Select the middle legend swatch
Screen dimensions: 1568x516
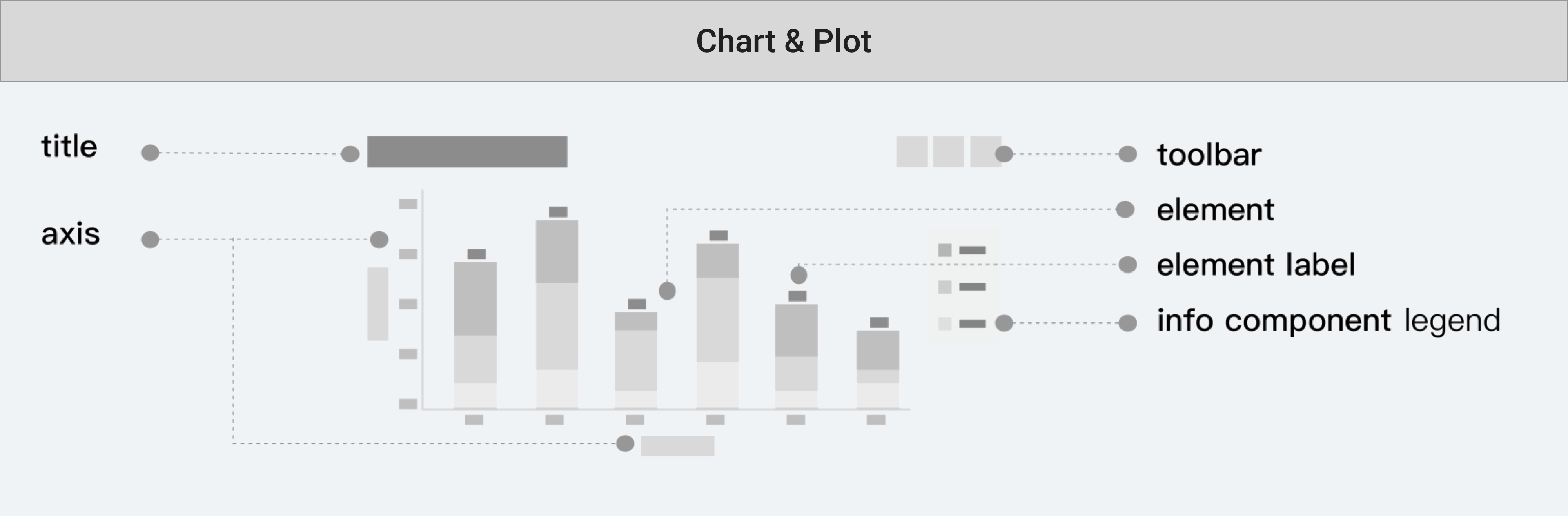coord(945,287)
